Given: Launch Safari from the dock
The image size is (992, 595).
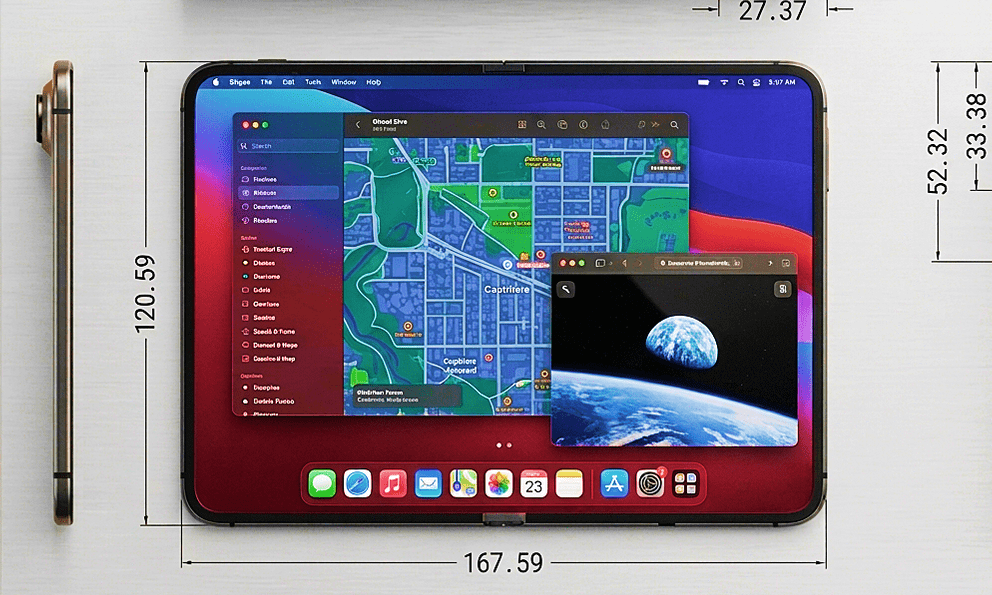Looking at the screenshot, I should [357, 484].
